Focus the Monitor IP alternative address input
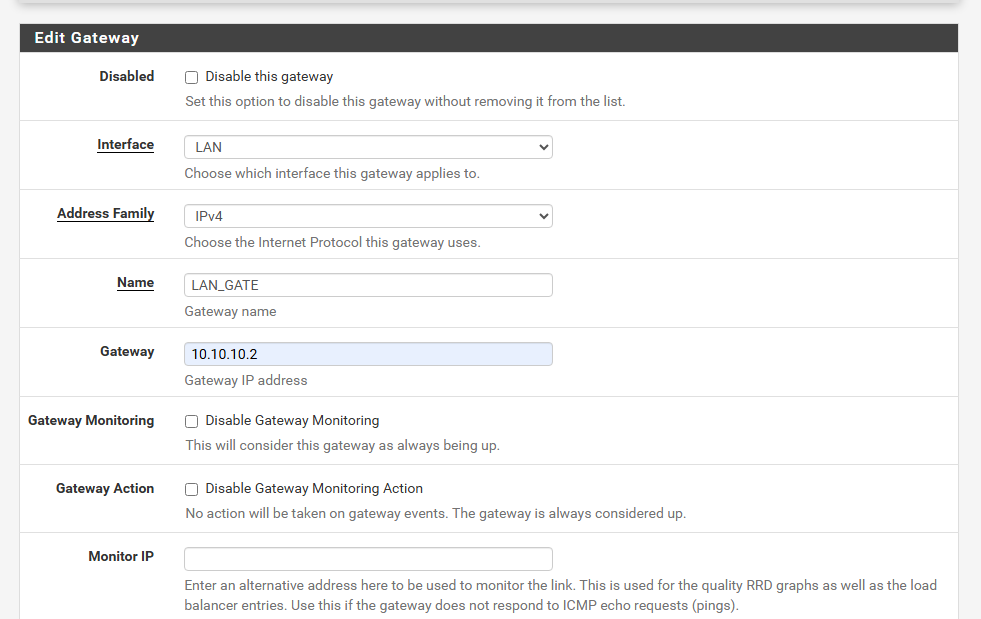Viewport: 981px width, 619px height. pos(367,558)
